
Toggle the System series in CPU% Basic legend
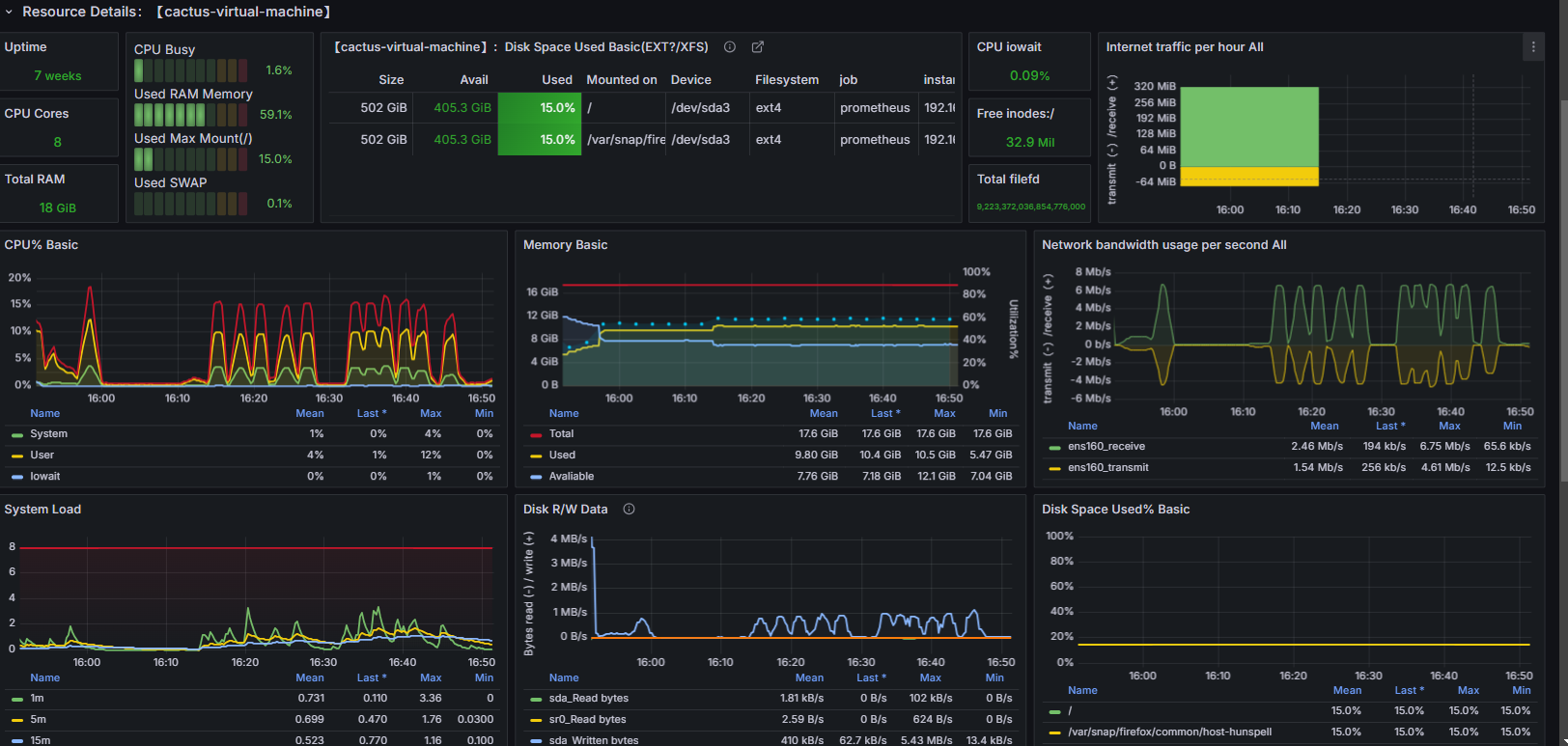[x=49, y=434]
